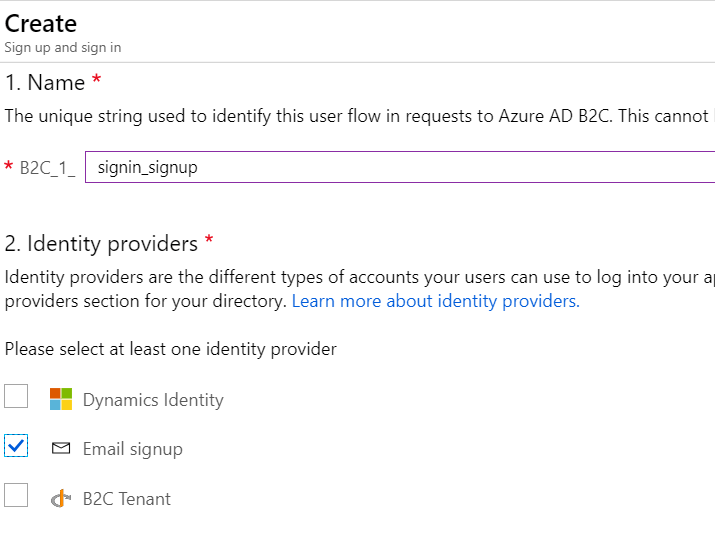Viewport: 715px width, 538px height.
Task: Click the select at least one provider text
Action: pos(171,349)
